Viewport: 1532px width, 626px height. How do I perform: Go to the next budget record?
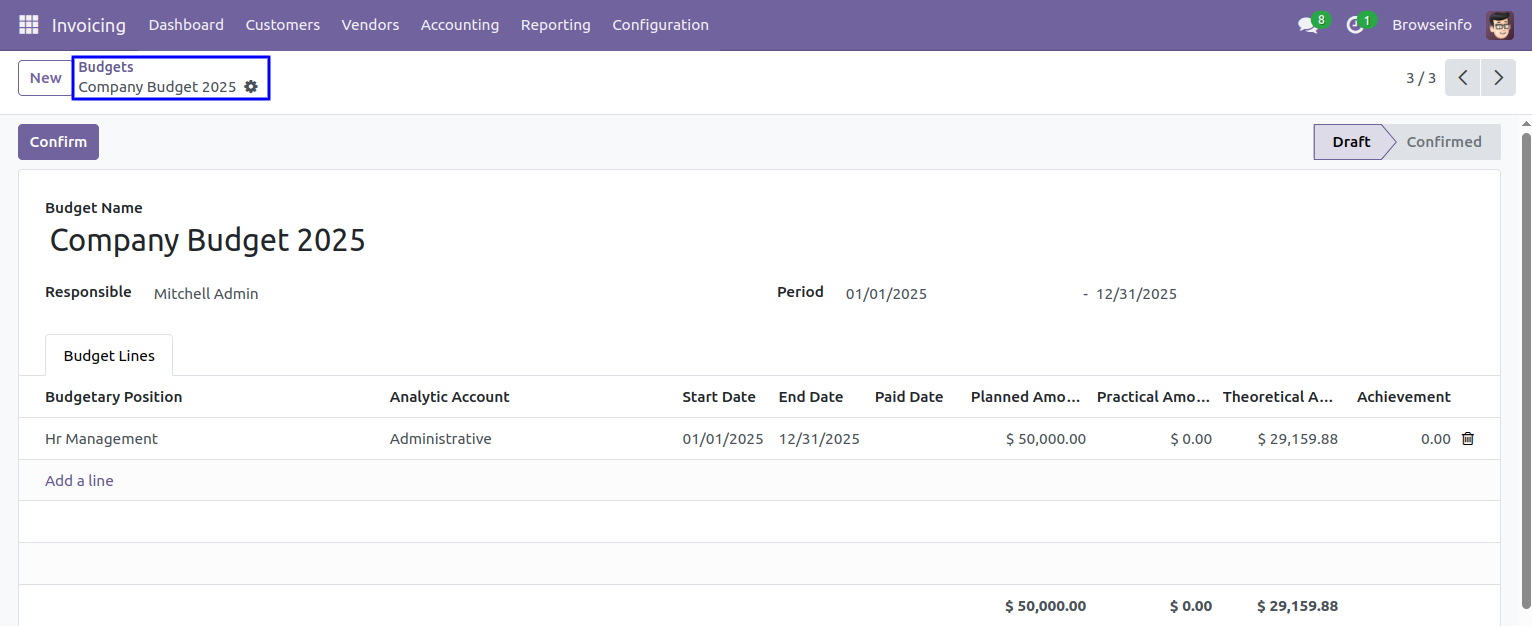1498,78
